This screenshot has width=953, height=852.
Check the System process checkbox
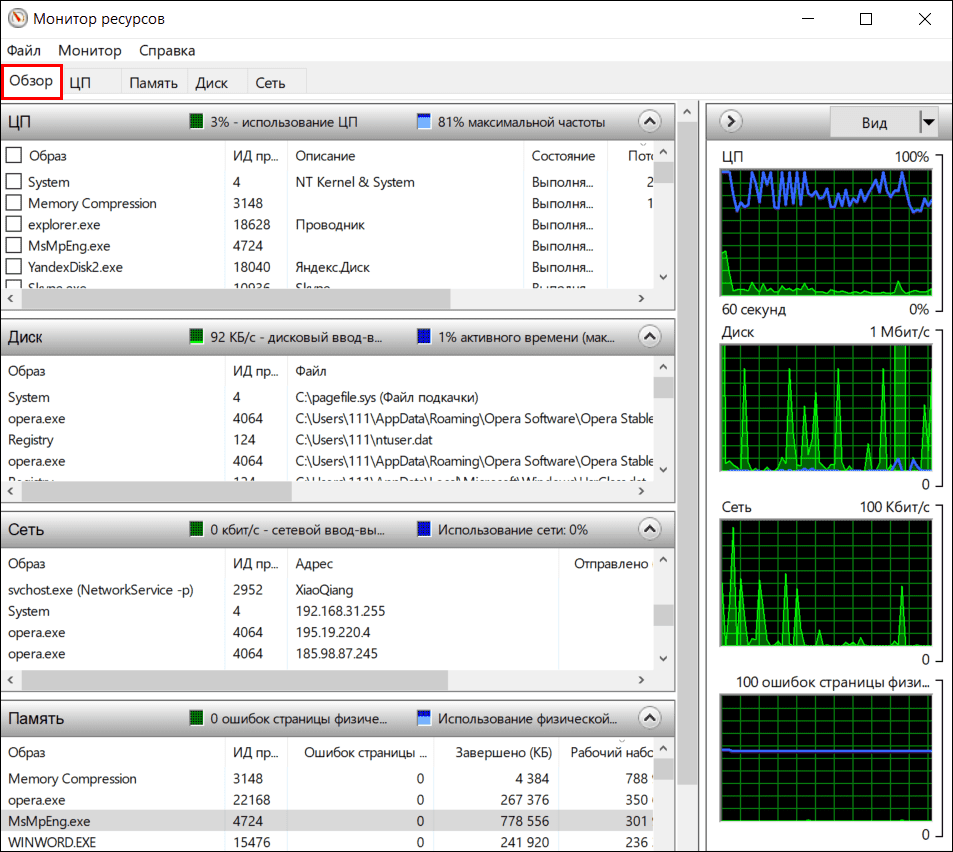point(14,182)
